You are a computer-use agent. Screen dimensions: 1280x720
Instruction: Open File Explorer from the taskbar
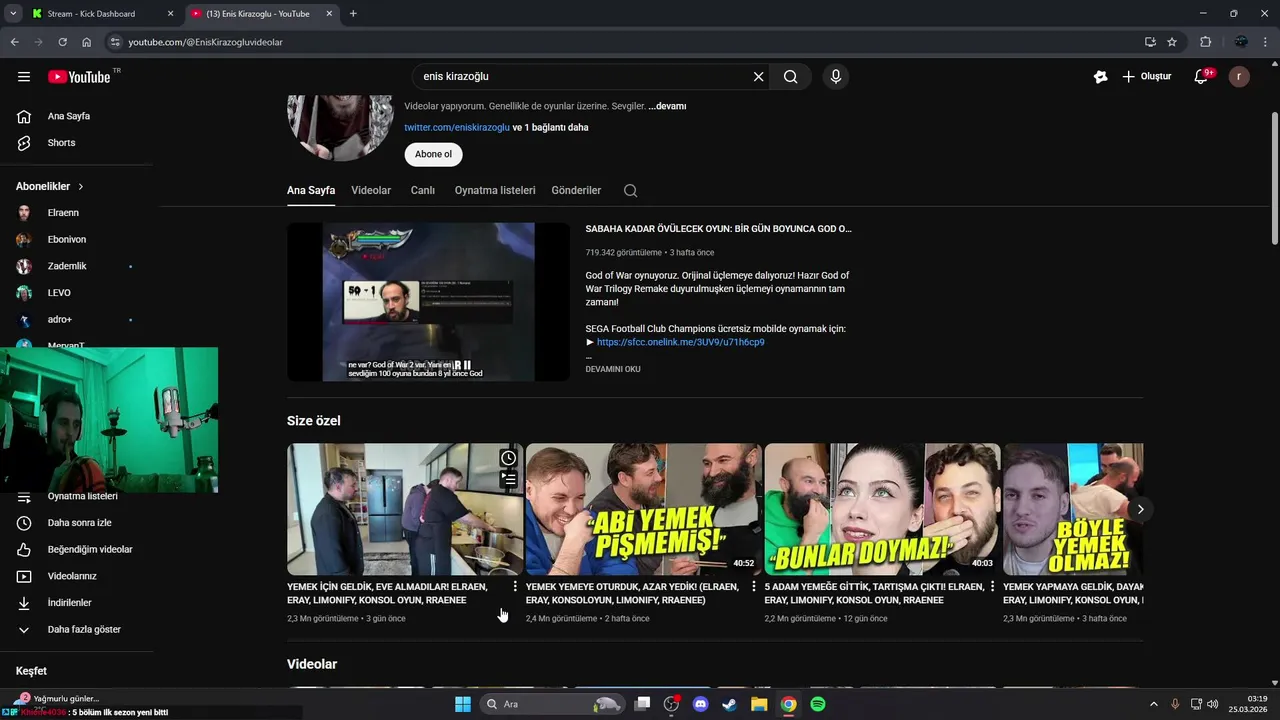click(x=759, y=704)
